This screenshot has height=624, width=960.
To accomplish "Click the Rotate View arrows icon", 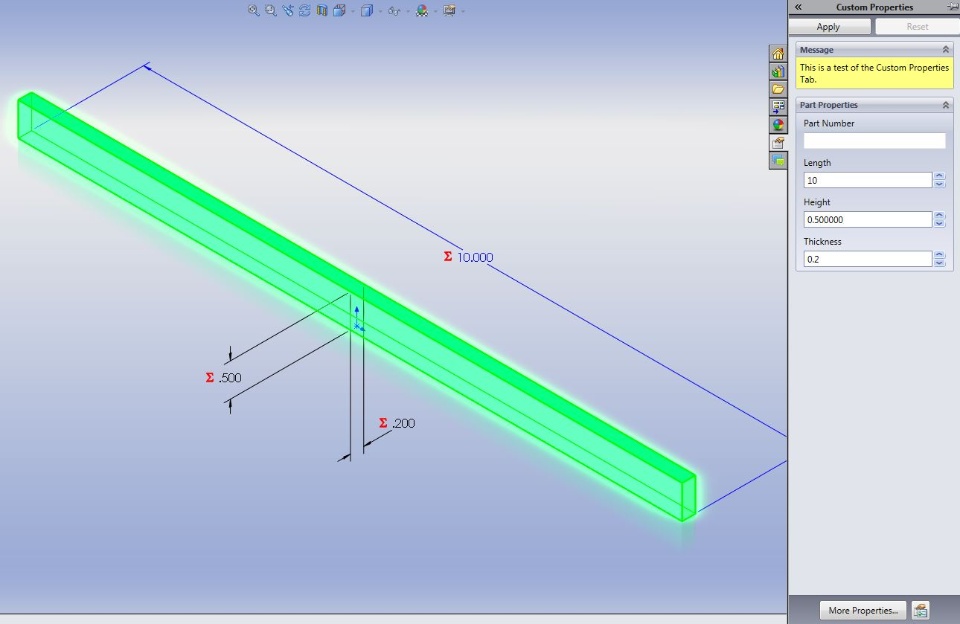I will pos(304,10).
